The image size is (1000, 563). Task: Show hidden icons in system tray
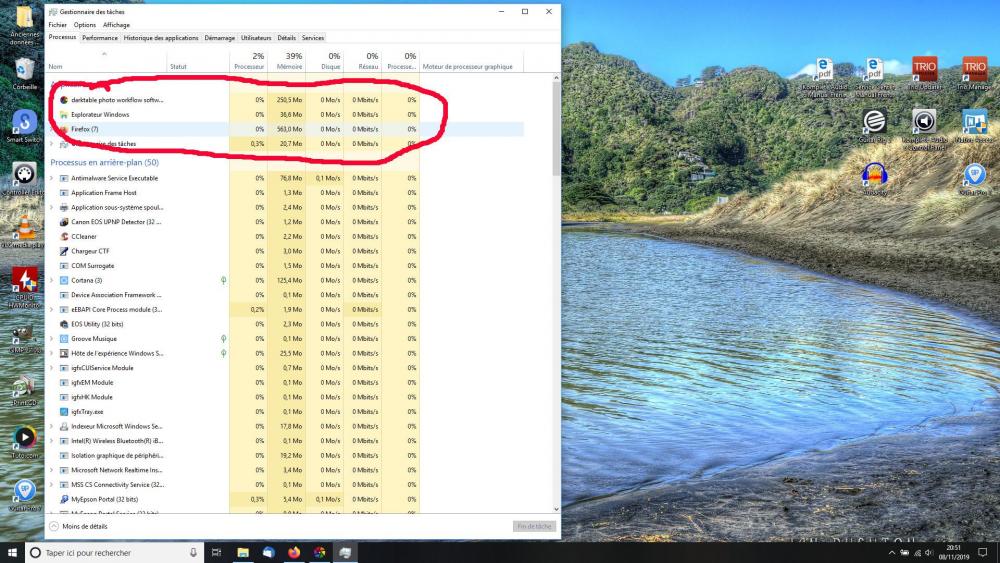click(892, 553)
